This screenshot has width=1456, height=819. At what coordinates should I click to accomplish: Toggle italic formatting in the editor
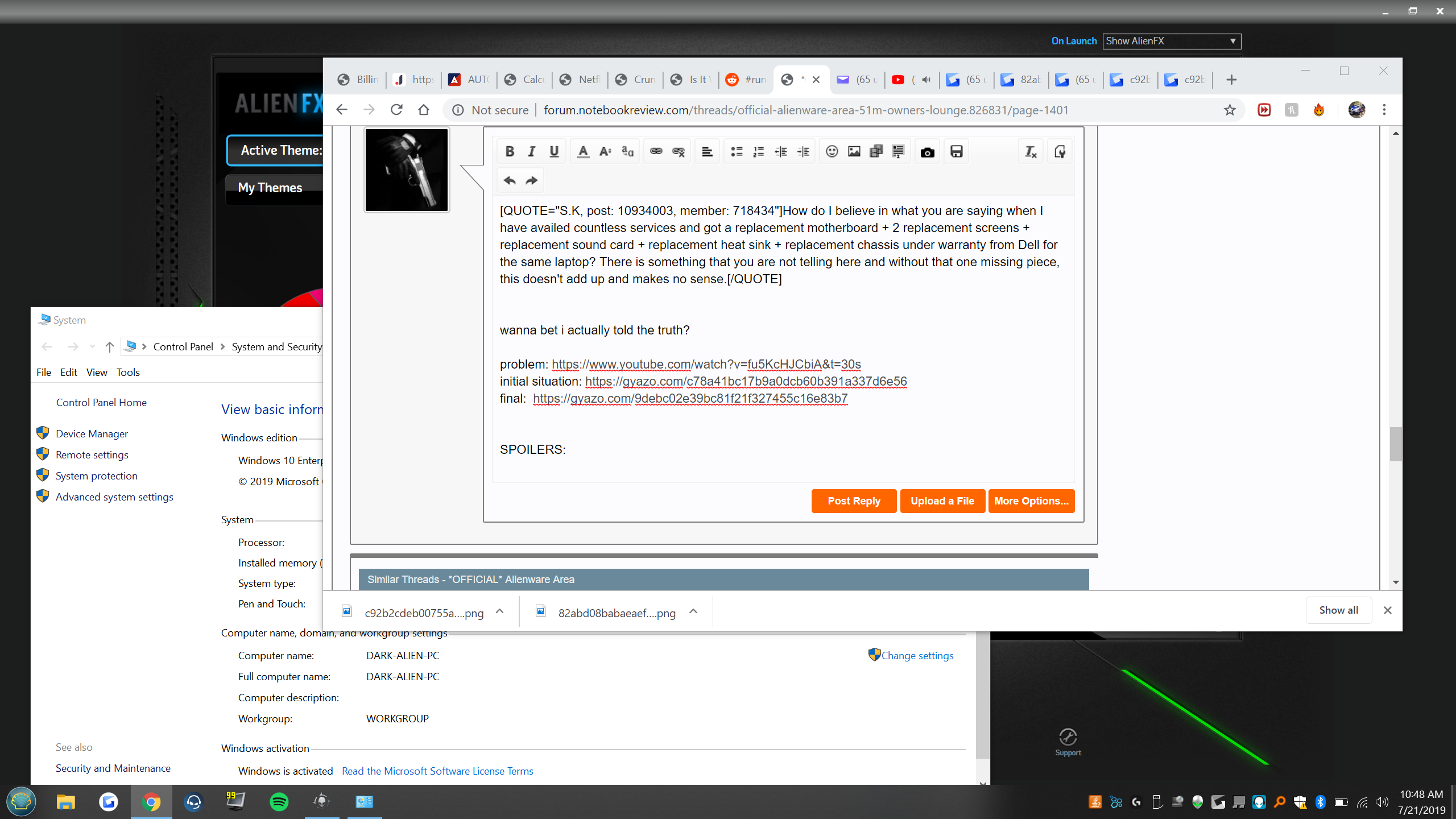532,151
